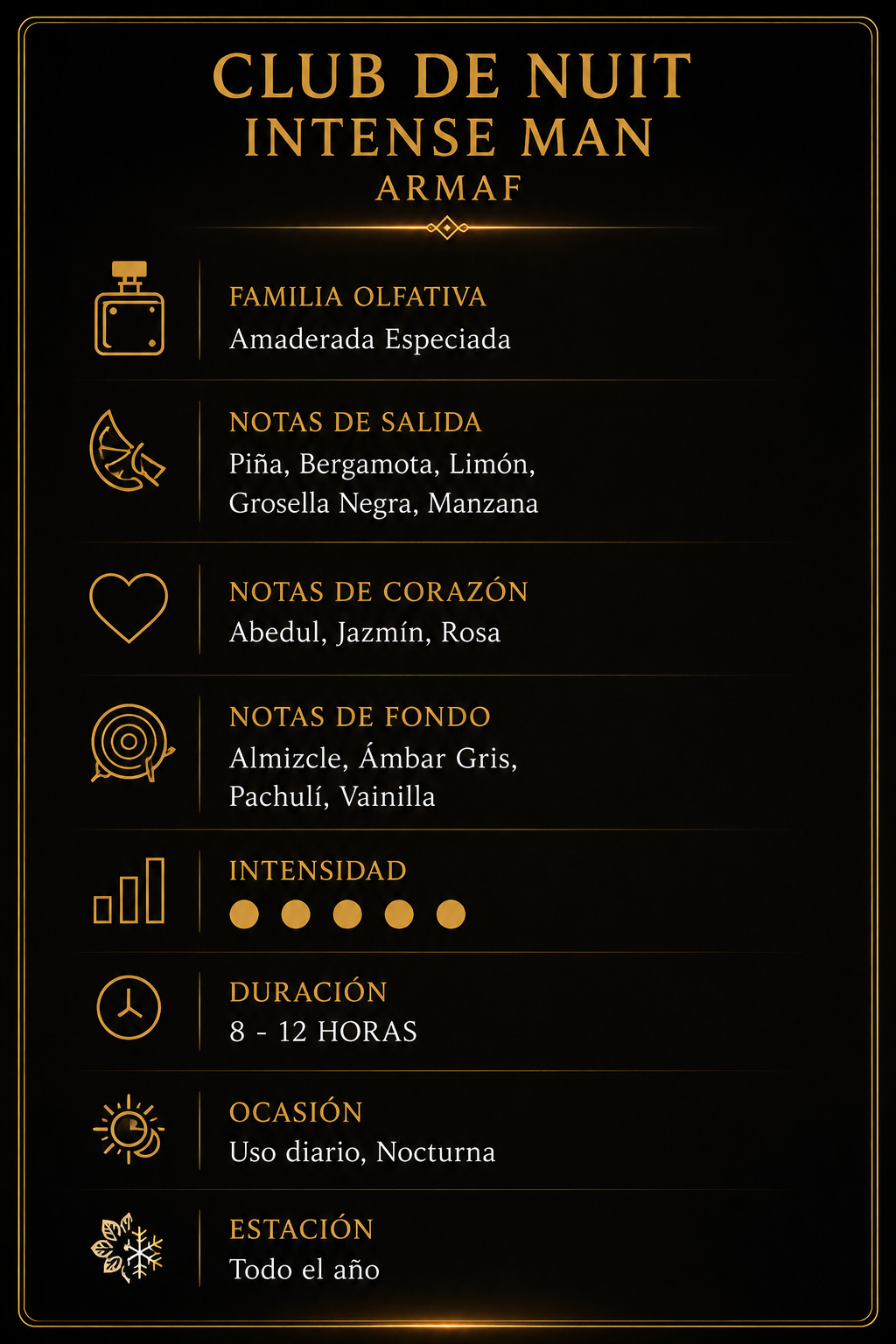Select the heart icon for heart notes
Image resolution: width=896 pixels, height=1344 pixels.
[129, 608]
